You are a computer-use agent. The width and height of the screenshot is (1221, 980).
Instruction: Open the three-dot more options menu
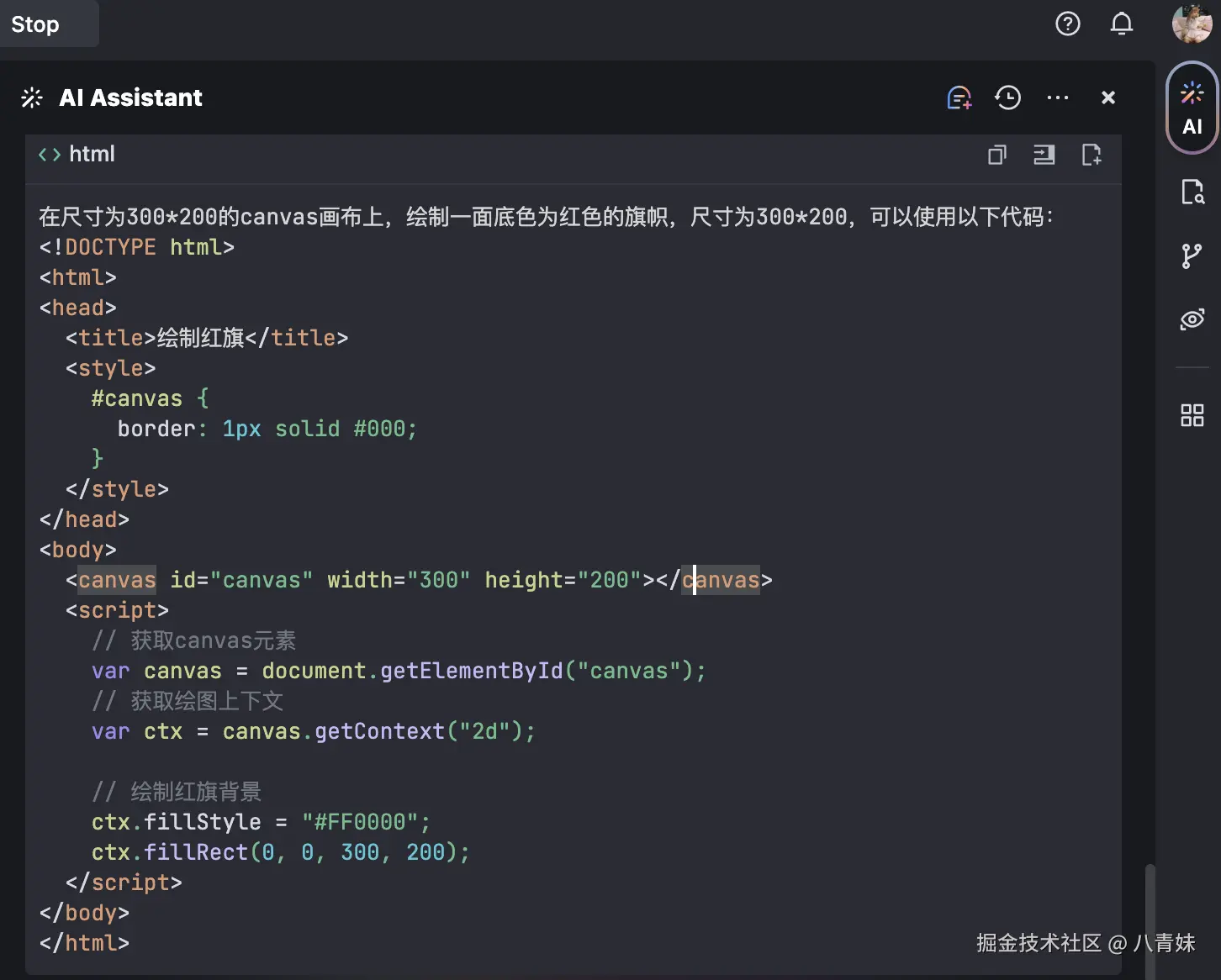[1057, 98]
